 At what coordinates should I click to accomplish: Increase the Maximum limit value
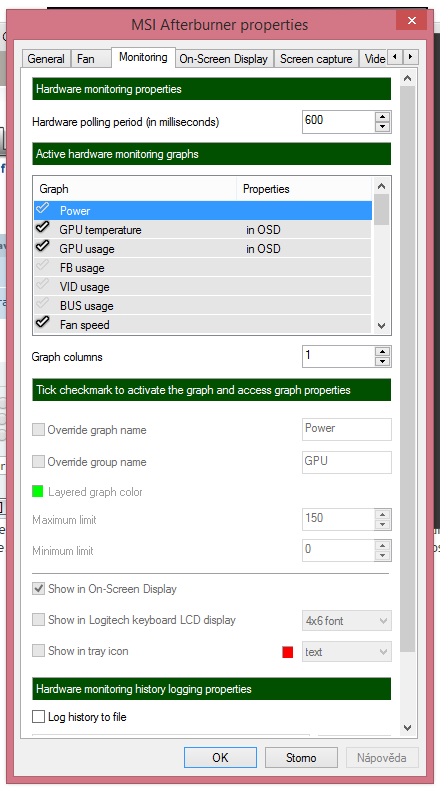coord(383,514)
